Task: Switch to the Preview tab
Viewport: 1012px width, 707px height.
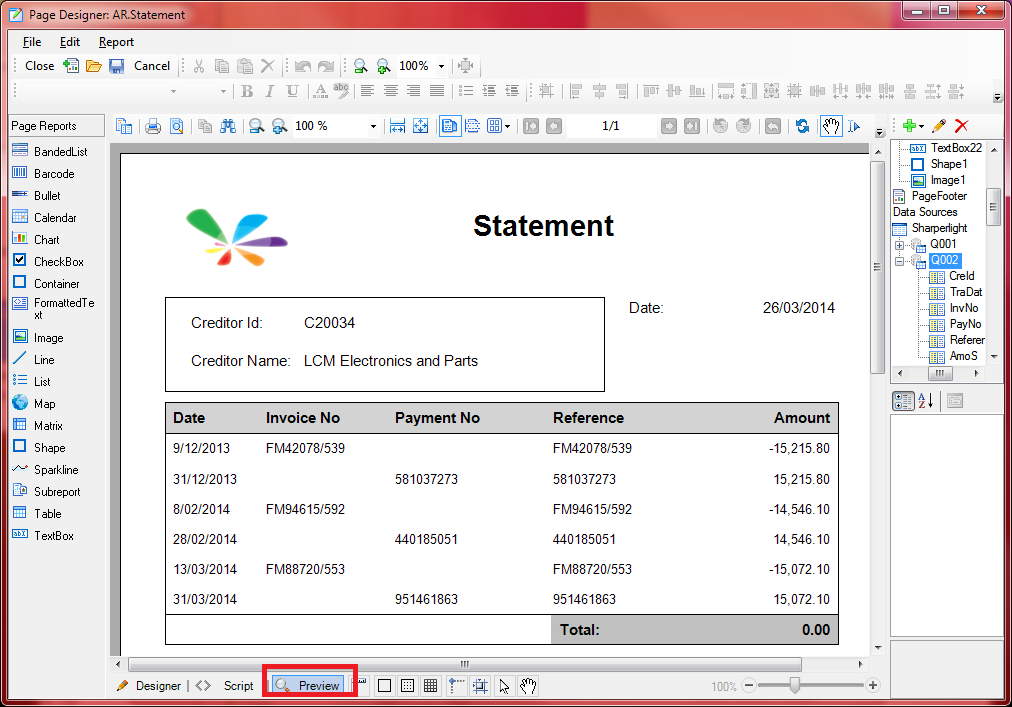Action: pyautogui.click(x=308, y=686)
